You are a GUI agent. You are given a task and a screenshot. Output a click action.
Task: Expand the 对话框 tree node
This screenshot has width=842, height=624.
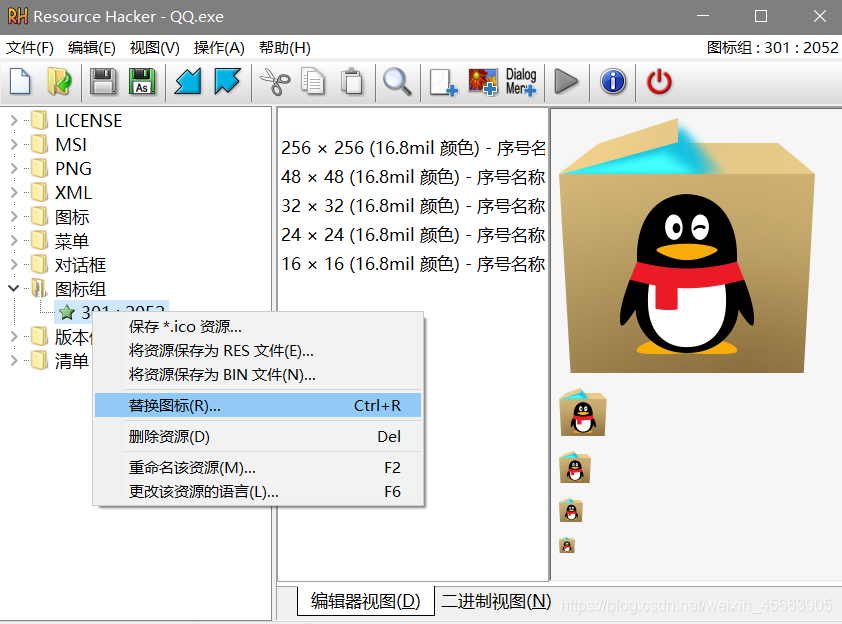(x=14, y=264)
